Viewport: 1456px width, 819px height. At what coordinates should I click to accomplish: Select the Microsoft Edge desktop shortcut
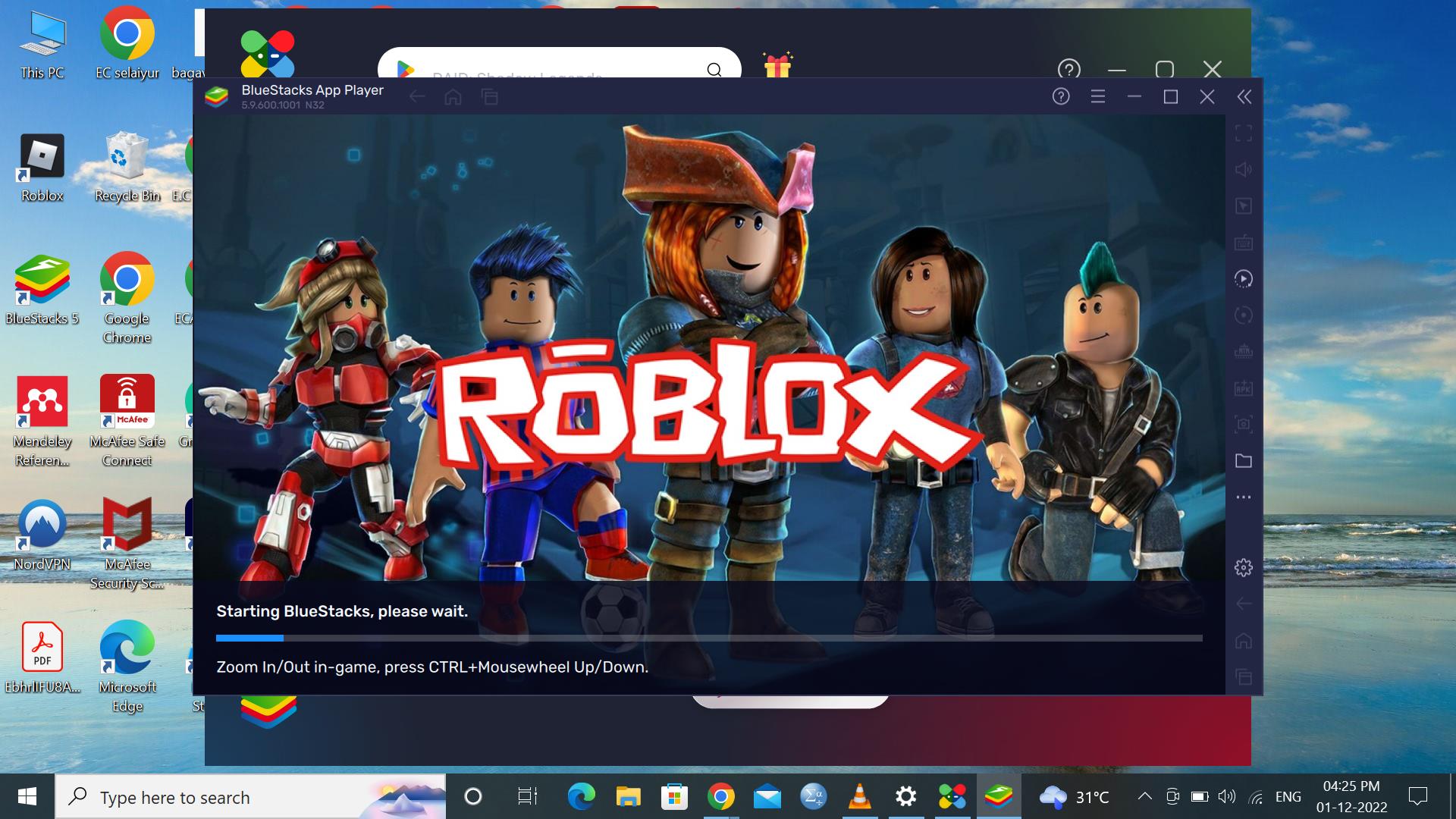pyautogui.click(x=127, y=667)
